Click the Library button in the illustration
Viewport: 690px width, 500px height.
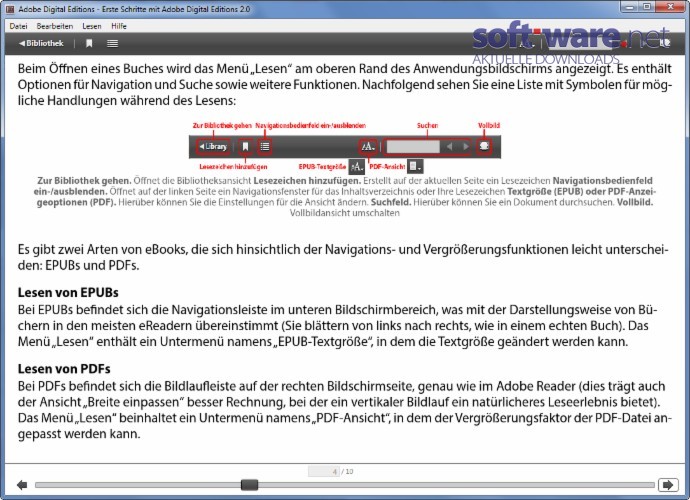213,146
